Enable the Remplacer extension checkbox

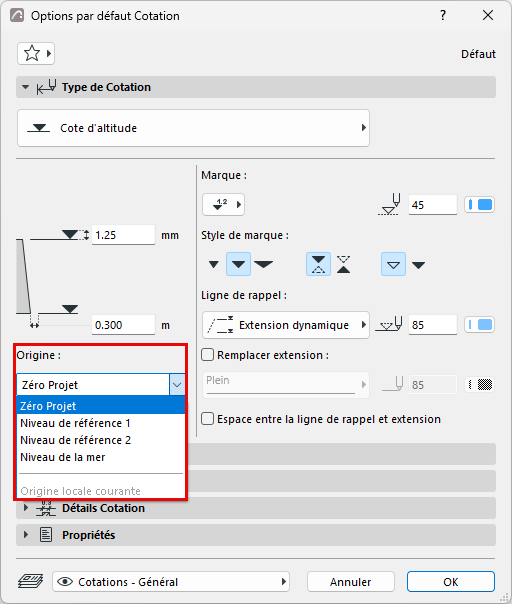[x=208, y=355]
